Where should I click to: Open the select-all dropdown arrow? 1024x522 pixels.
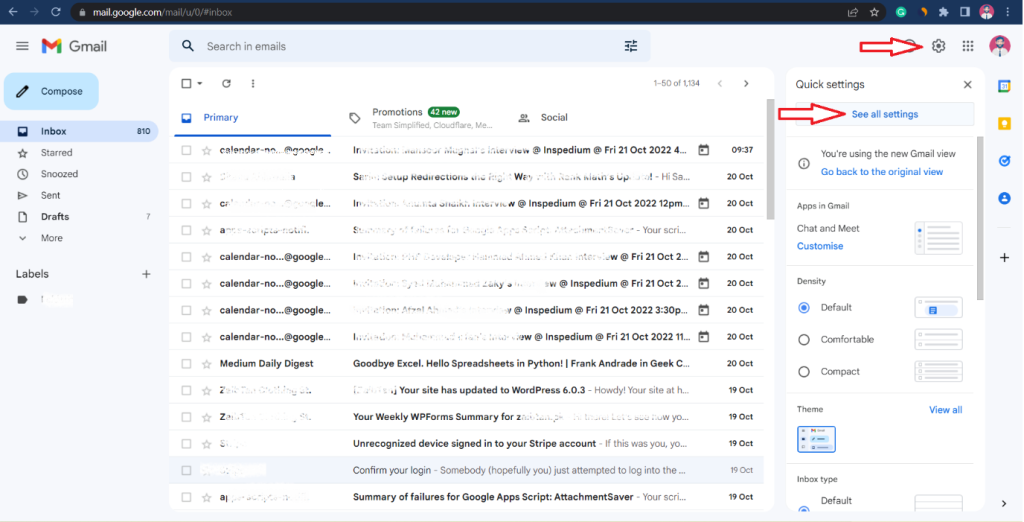pyautogui.click(x=200, y=84)
